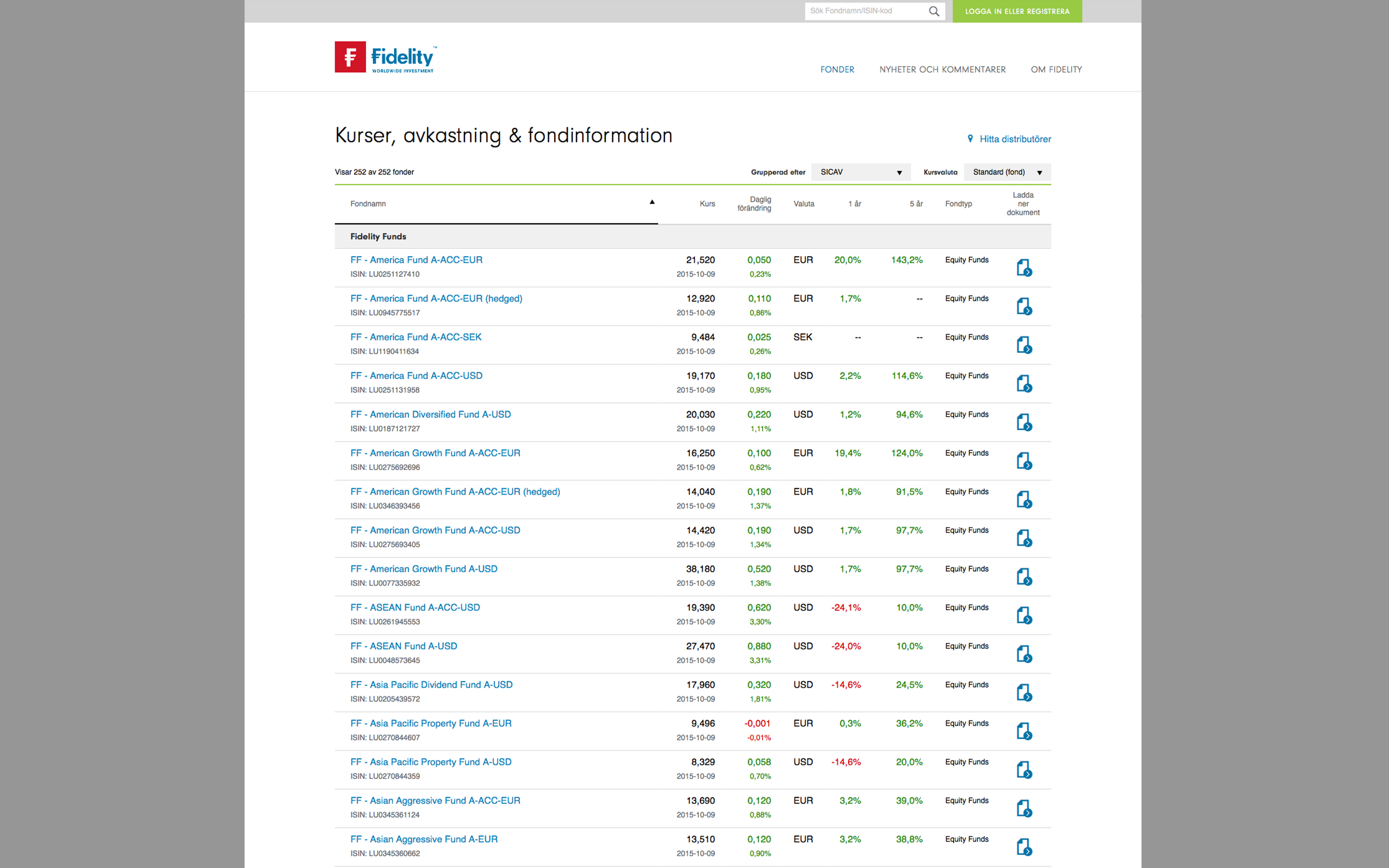Open FF - American Diversified Fund A-USD
This screenshot has width=1389, height=868.
pos(431,414)
